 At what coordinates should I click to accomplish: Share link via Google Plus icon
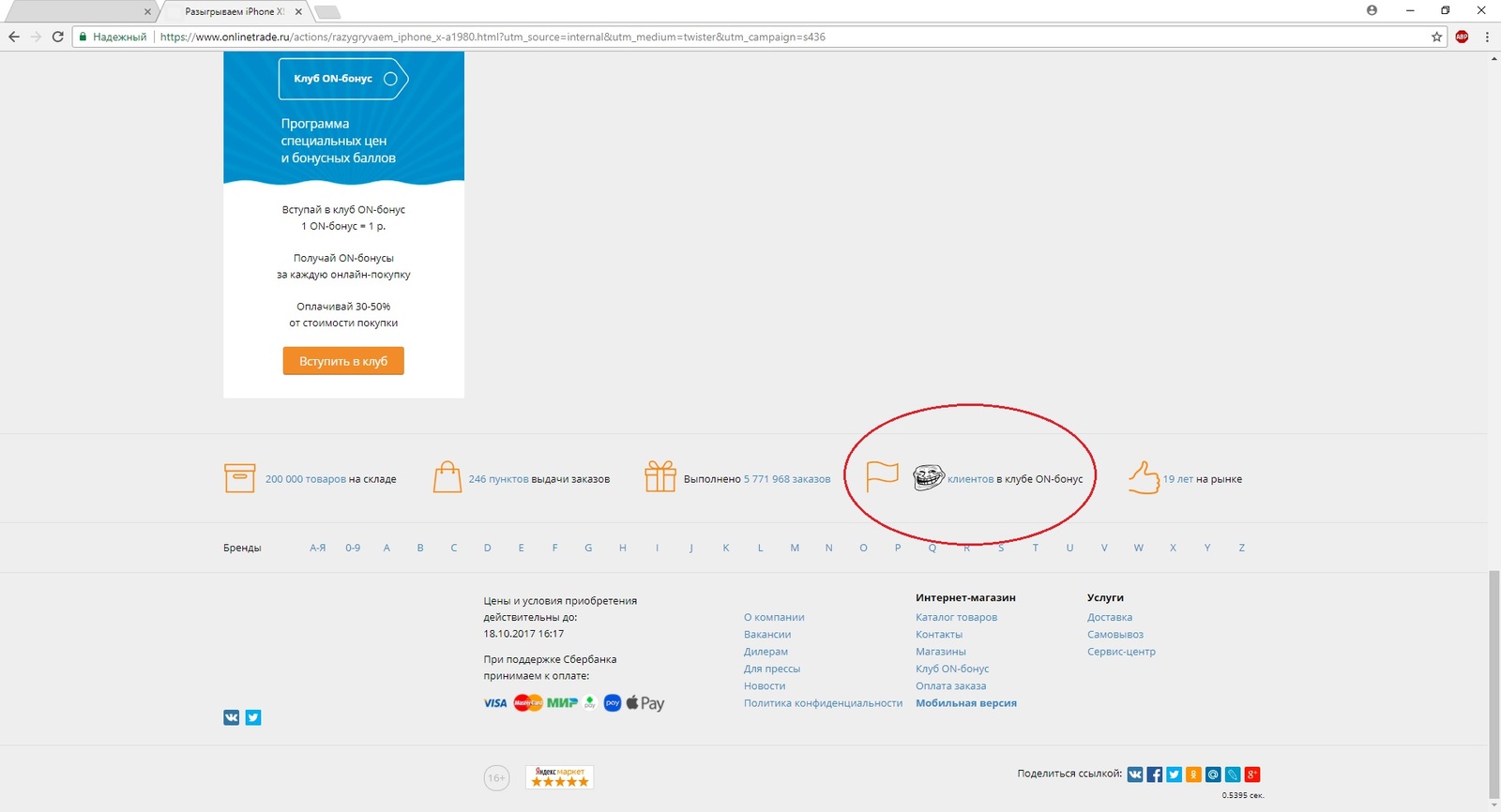pyautogui.click(x=1252, y=774)
